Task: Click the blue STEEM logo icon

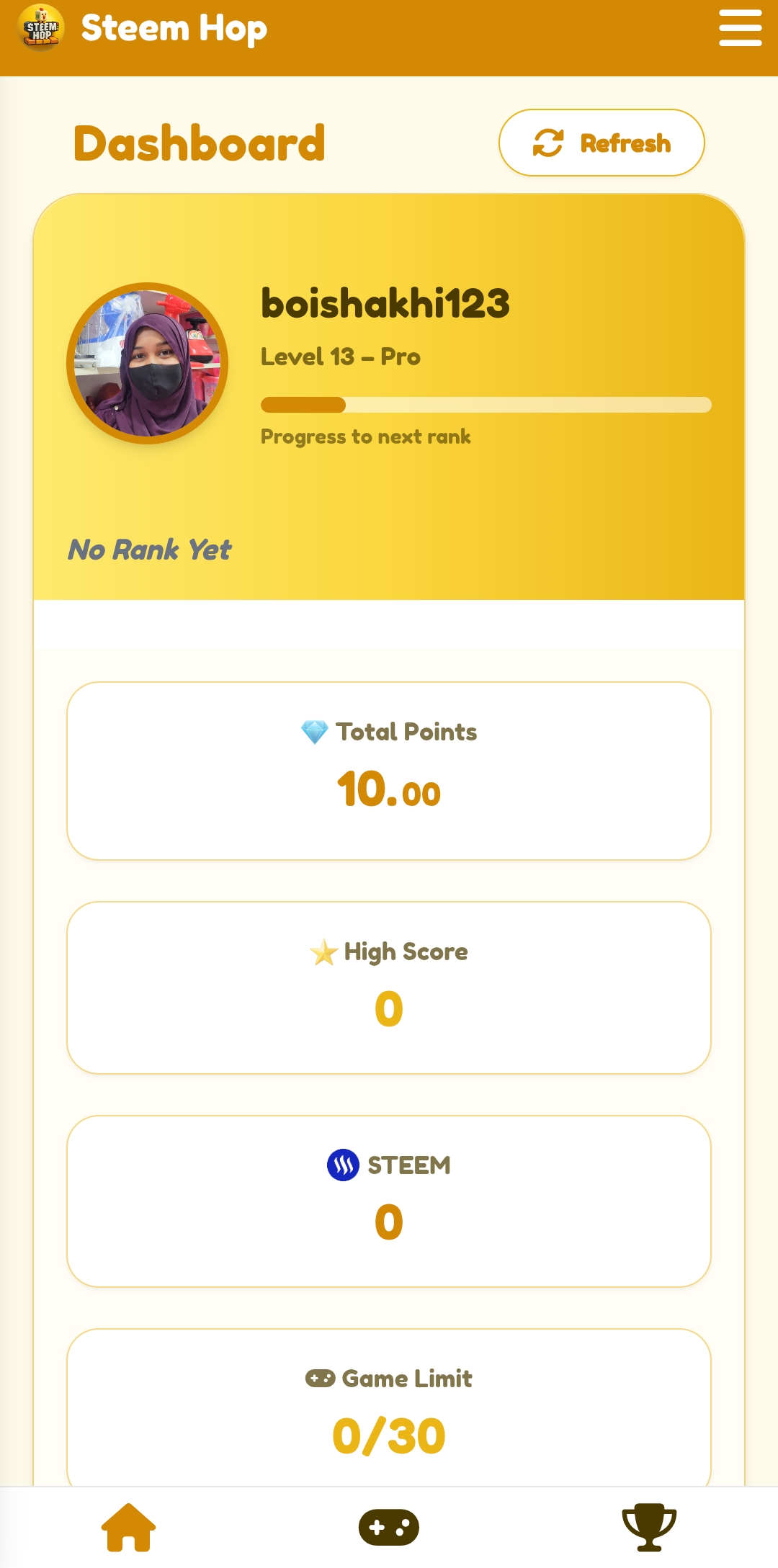Action: click(x=343, y=1165)
